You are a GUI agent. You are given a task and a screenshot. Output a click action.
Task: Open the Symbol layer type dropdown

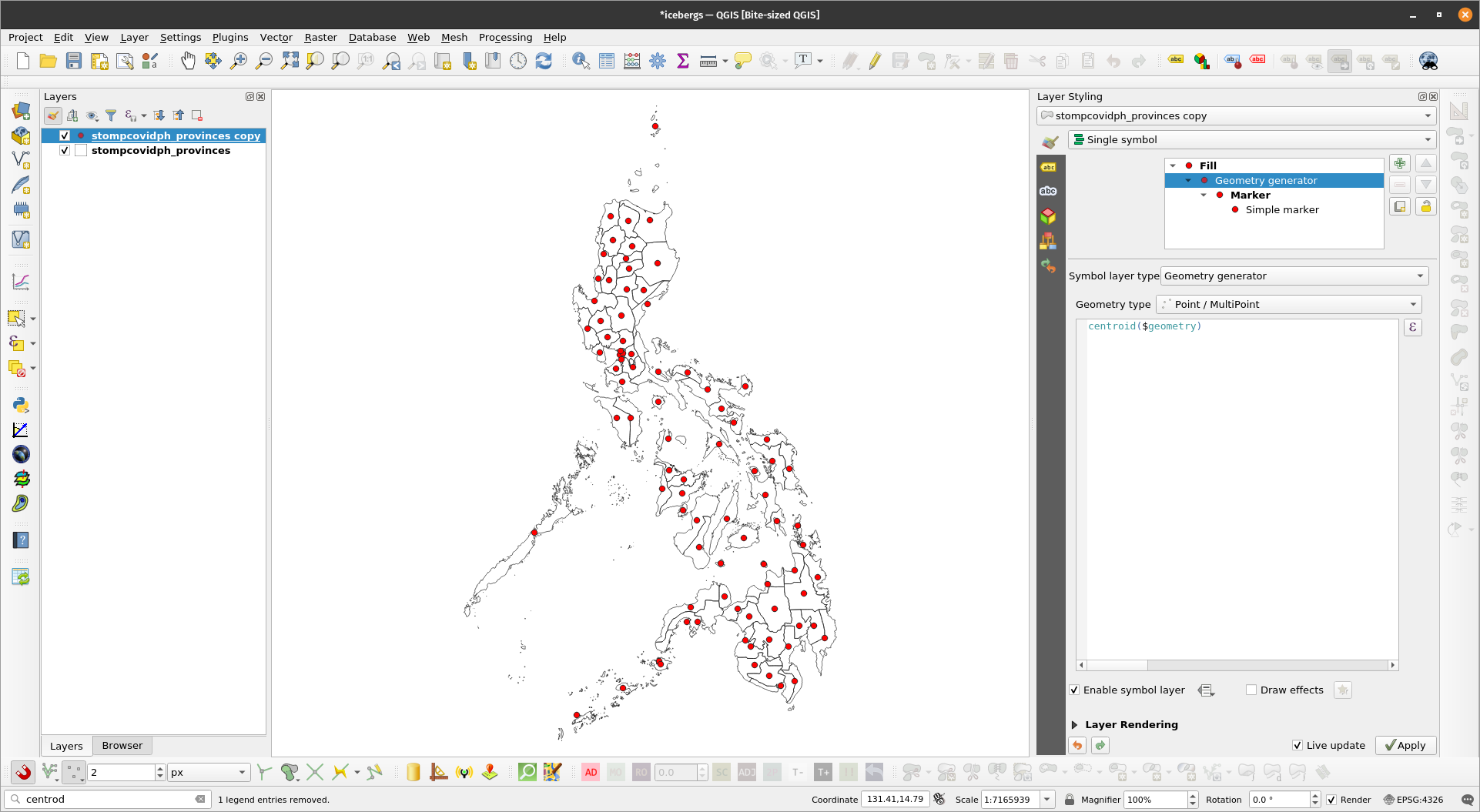click(1294, 276)
